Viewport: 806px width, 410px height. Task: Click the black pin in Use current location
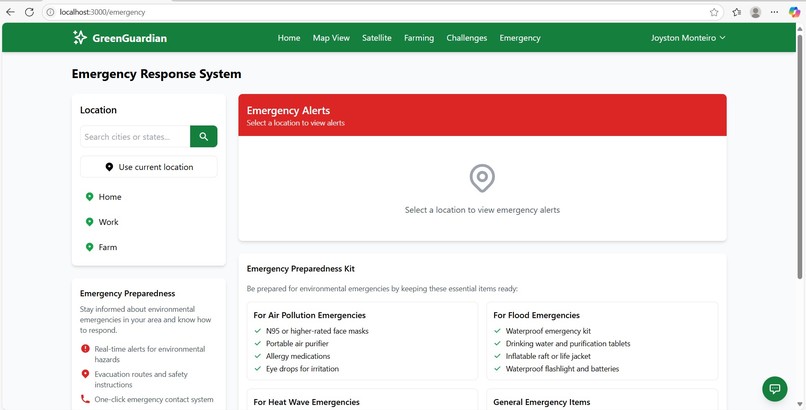tap(109, 167)
